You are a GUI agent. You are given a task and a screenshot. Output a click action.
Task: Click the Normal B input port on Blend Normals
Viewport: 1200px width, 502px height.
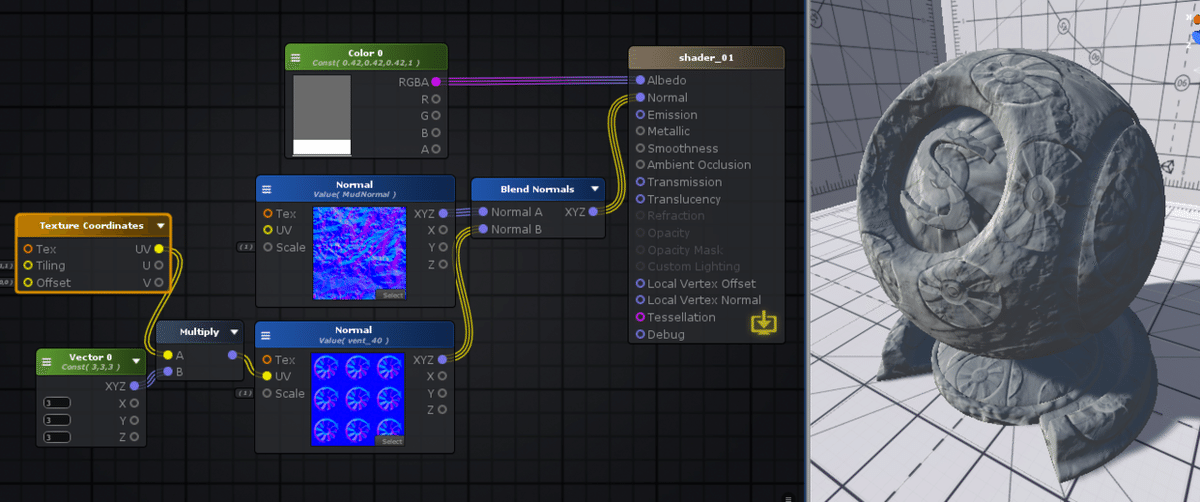[483, 229]
